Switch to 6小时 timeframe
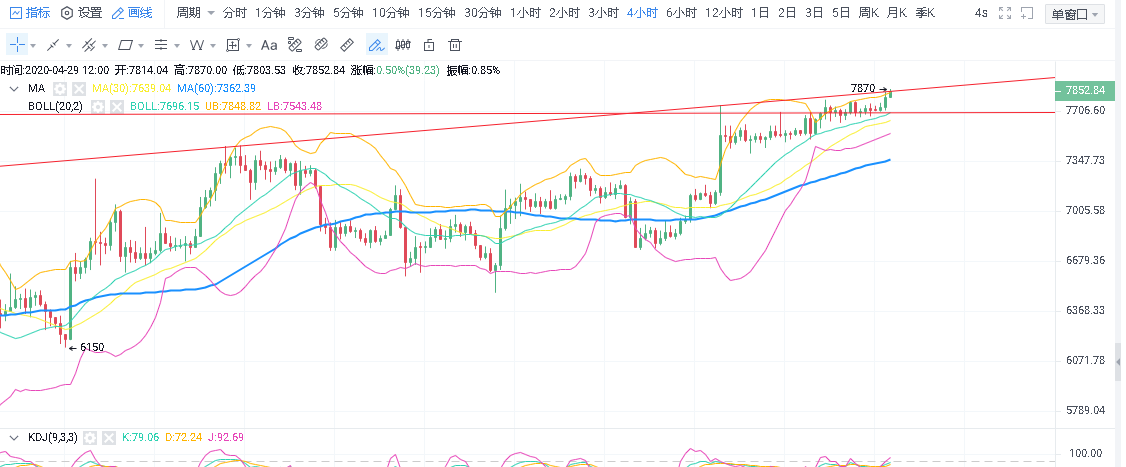The image size is (1126, 467). click(x=681, y=12)
